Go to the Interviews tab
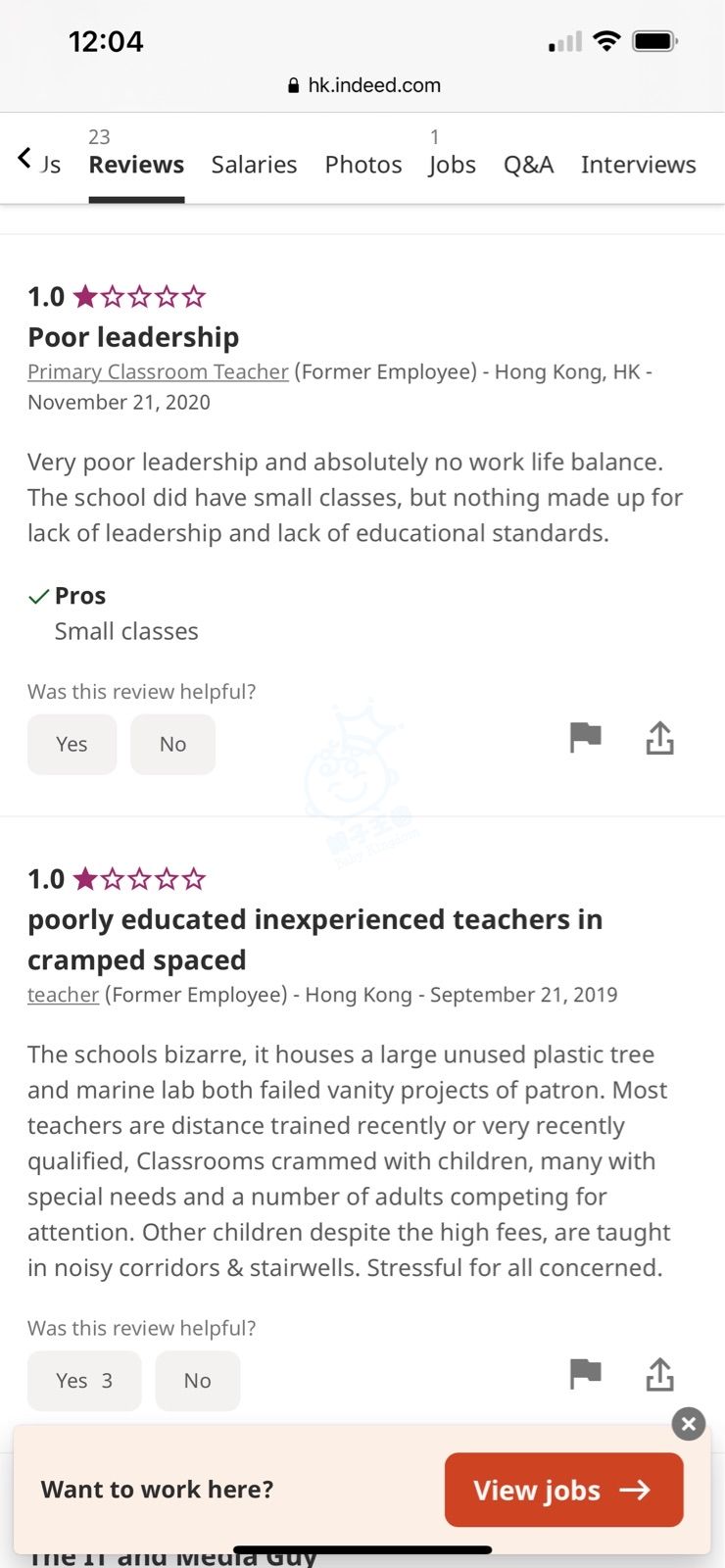 (x=638, y=165)
